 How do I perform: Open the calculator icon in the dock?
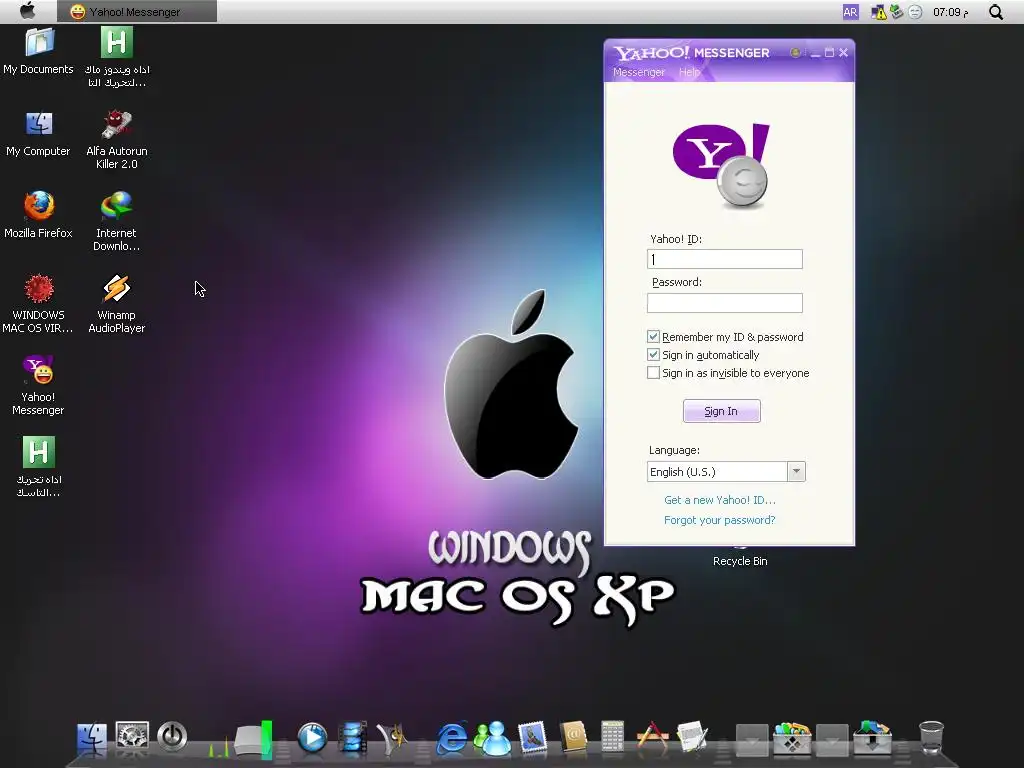(x=613, y=738)
